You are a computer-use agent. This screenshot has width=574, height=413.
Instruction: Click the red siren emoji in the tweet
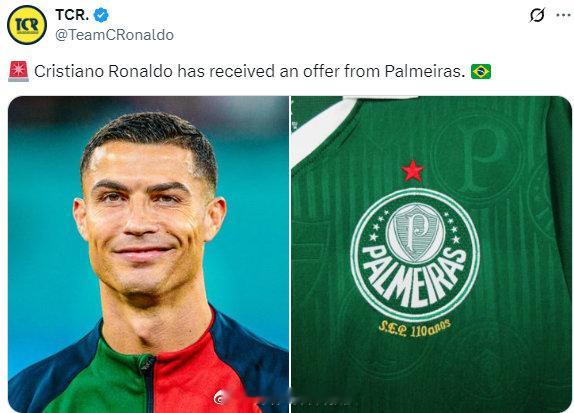pos(18,71)
